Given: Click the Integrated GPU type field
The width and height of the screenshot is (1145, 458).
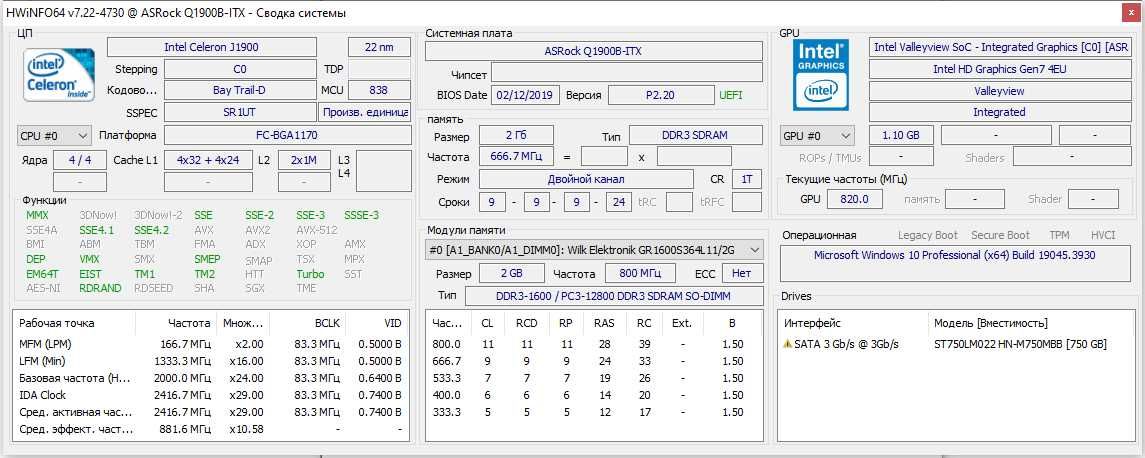Looking at the screenshot, I should pos(1000,112).
